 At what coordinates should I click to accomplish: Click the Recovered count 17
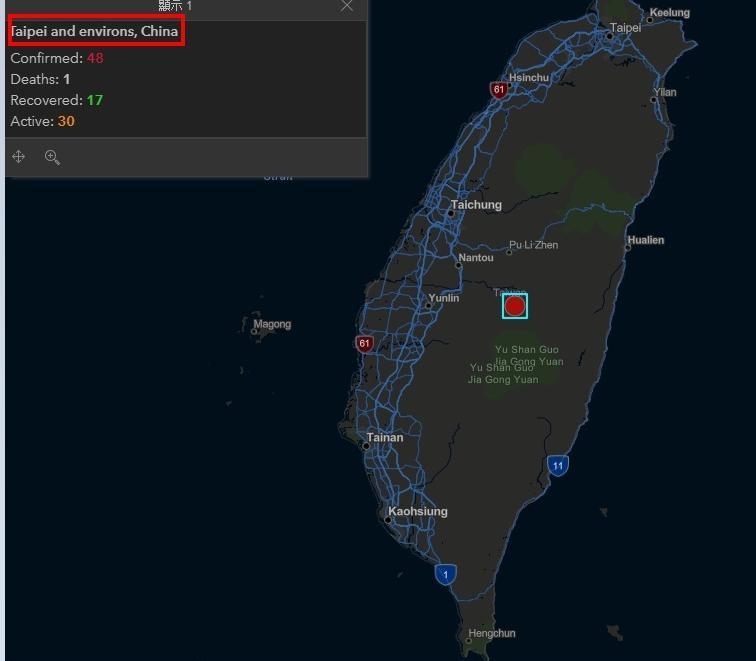[95, 100]
